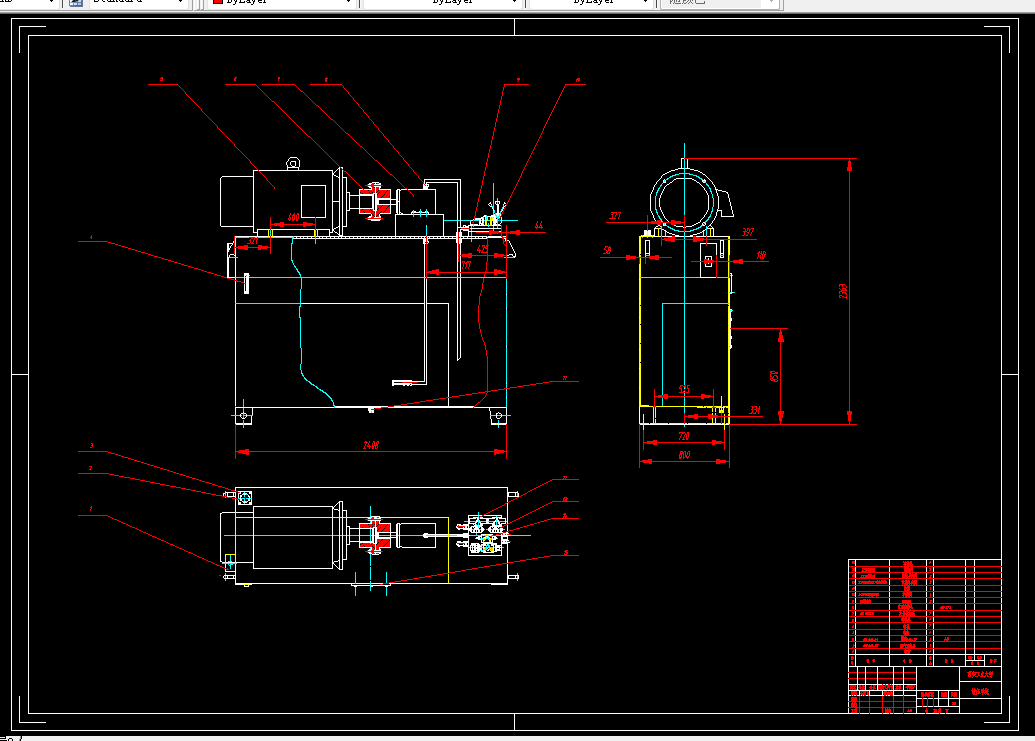Image resolution: width=1035 pixels, height=741 pixels.
Task: Pick the red hatched coupling in top view
Action: tap(374, 535)
